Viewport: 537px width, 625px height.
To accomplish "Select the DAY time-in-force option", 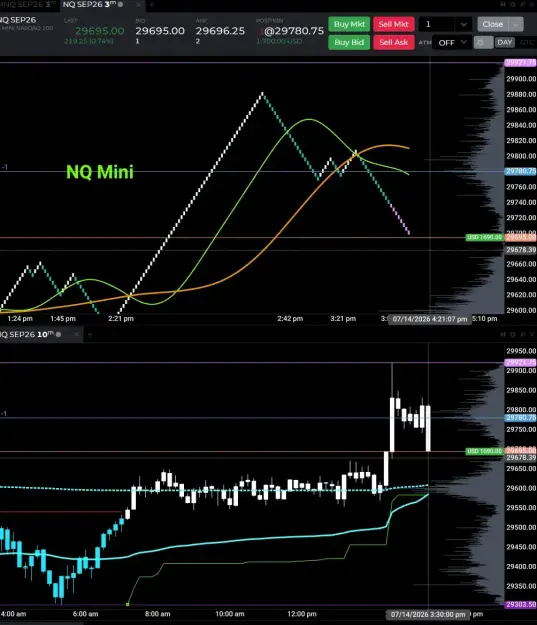I will 504,42.
